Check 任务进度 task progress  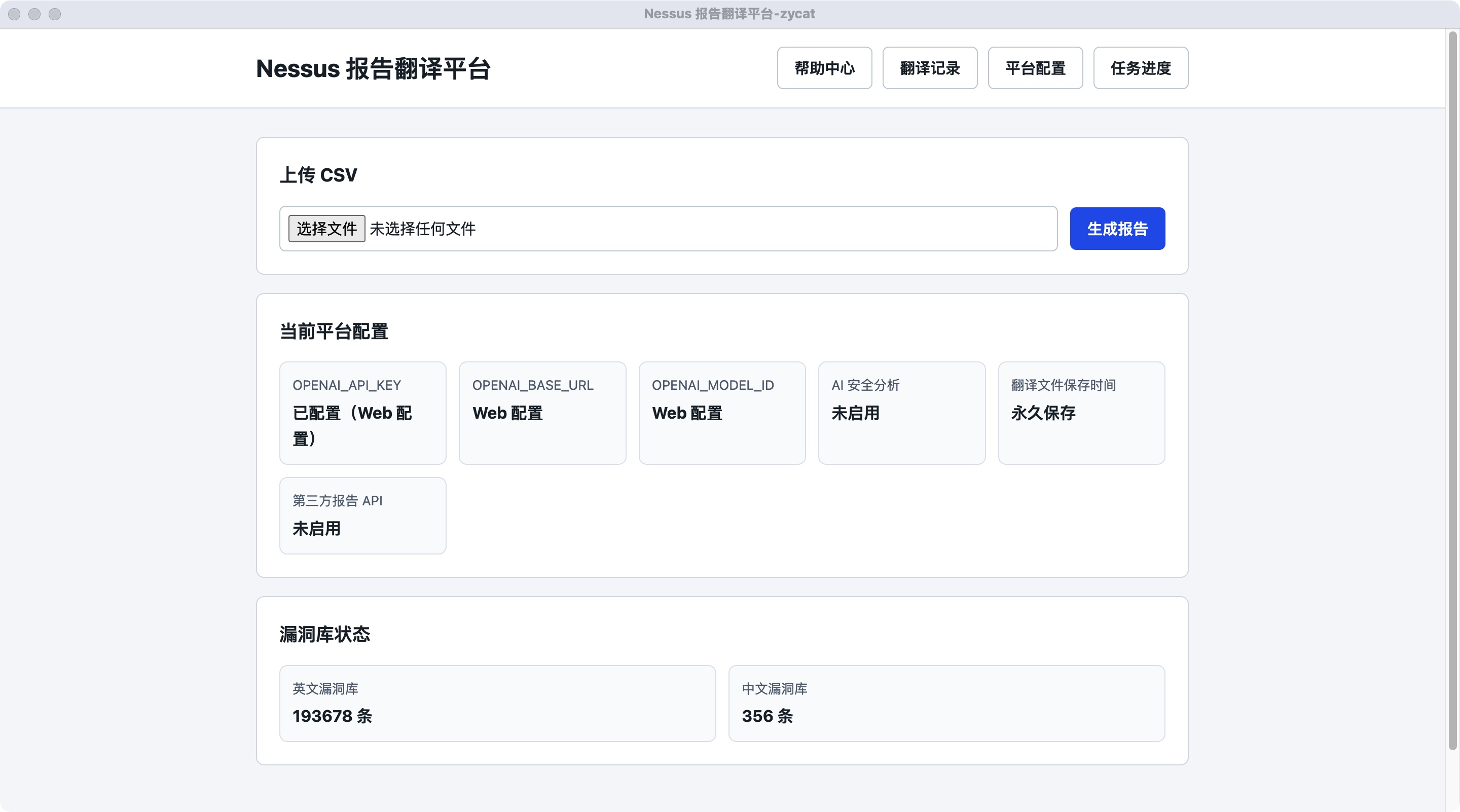click(x=1140, y=68)
